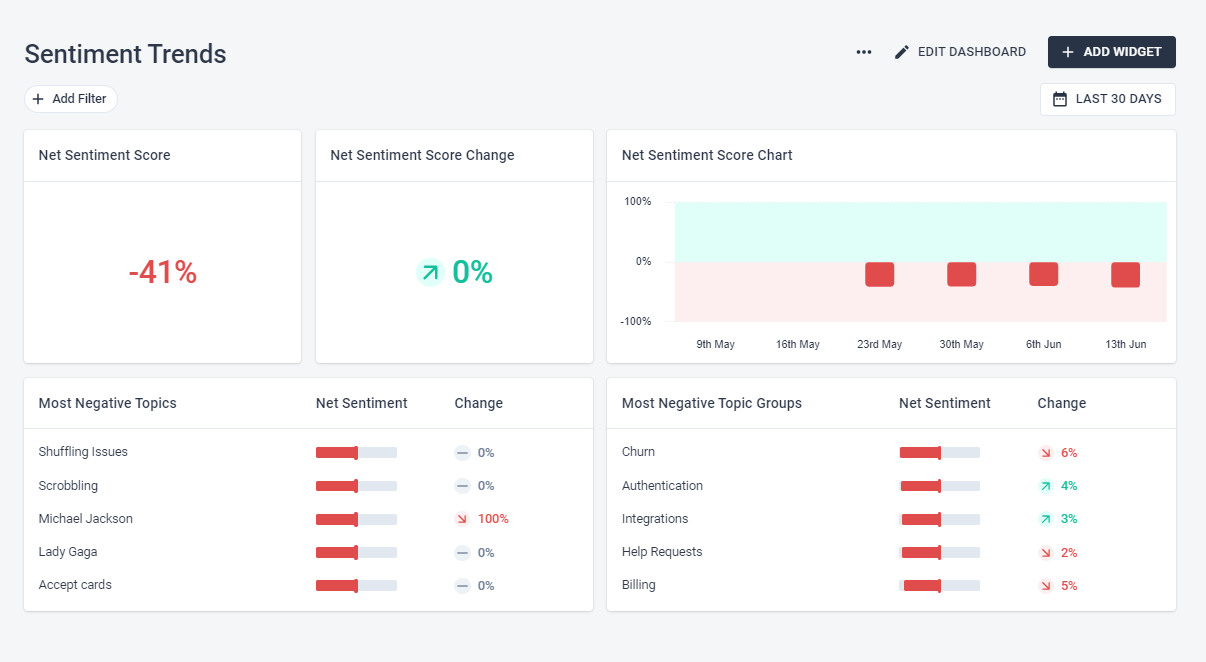The width and height of the screenshot is (1206, 662).
Task: Select the Integrations topic group row
Action: [891, 519]
